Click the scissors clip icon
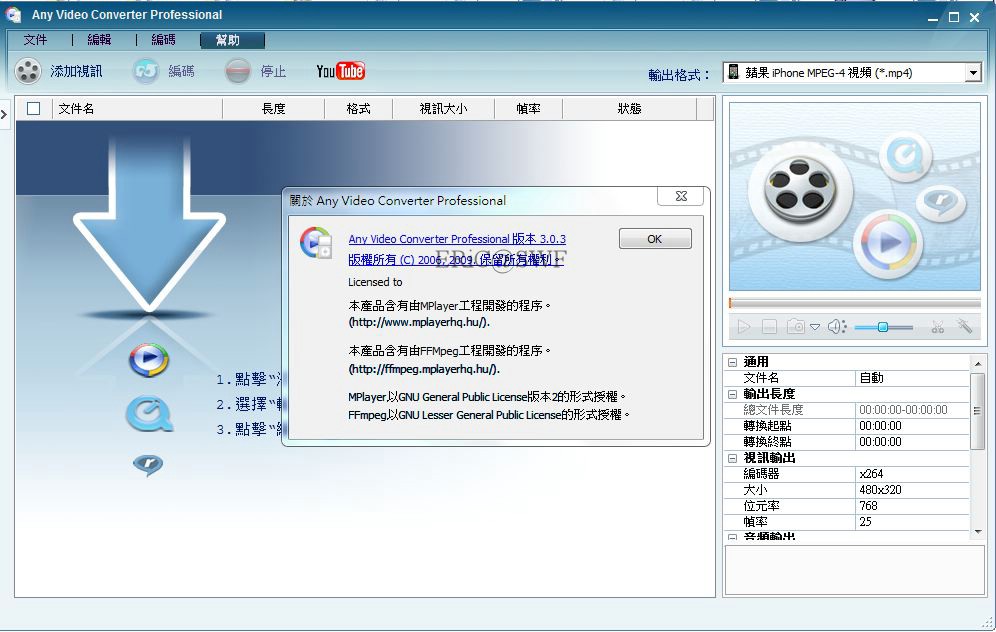The image size is (996, 632). (938, 327)
